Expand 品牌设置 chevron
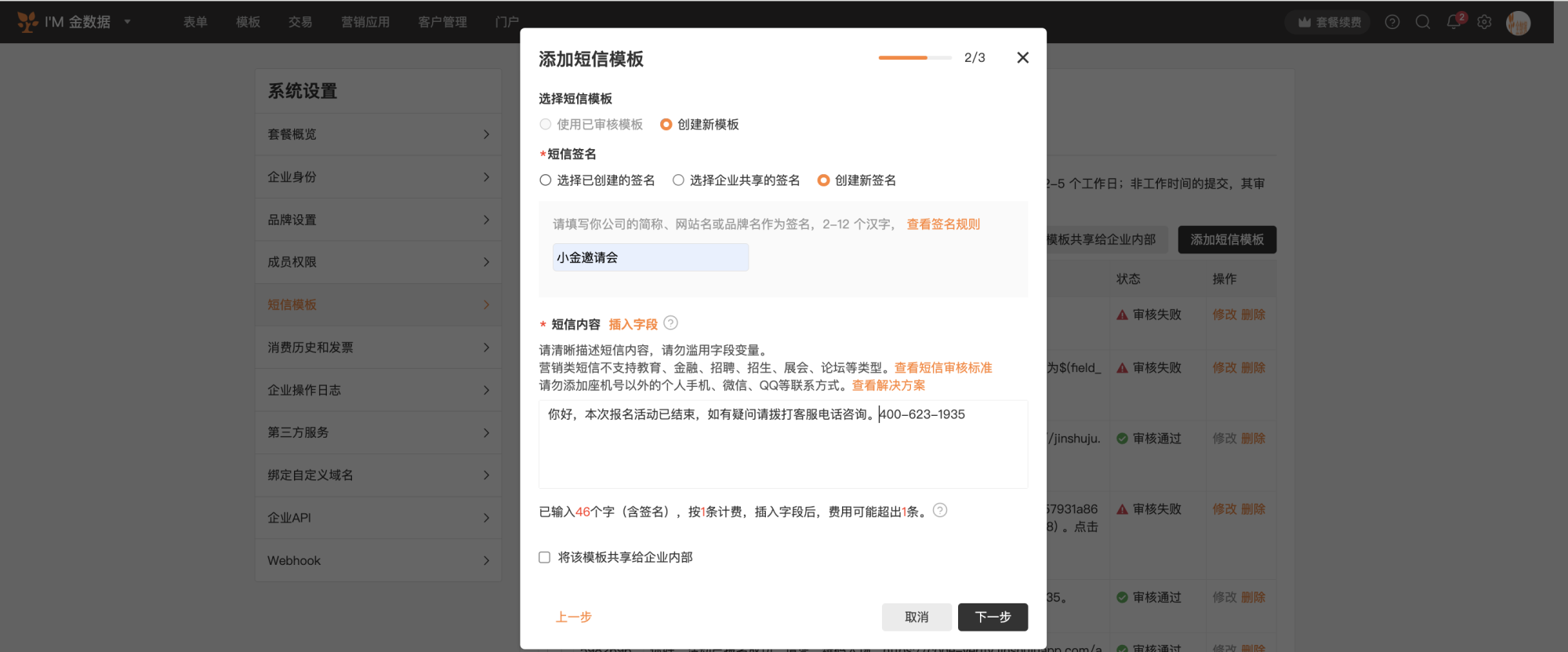Screen dimensions: 1568x652 [486, 220]
